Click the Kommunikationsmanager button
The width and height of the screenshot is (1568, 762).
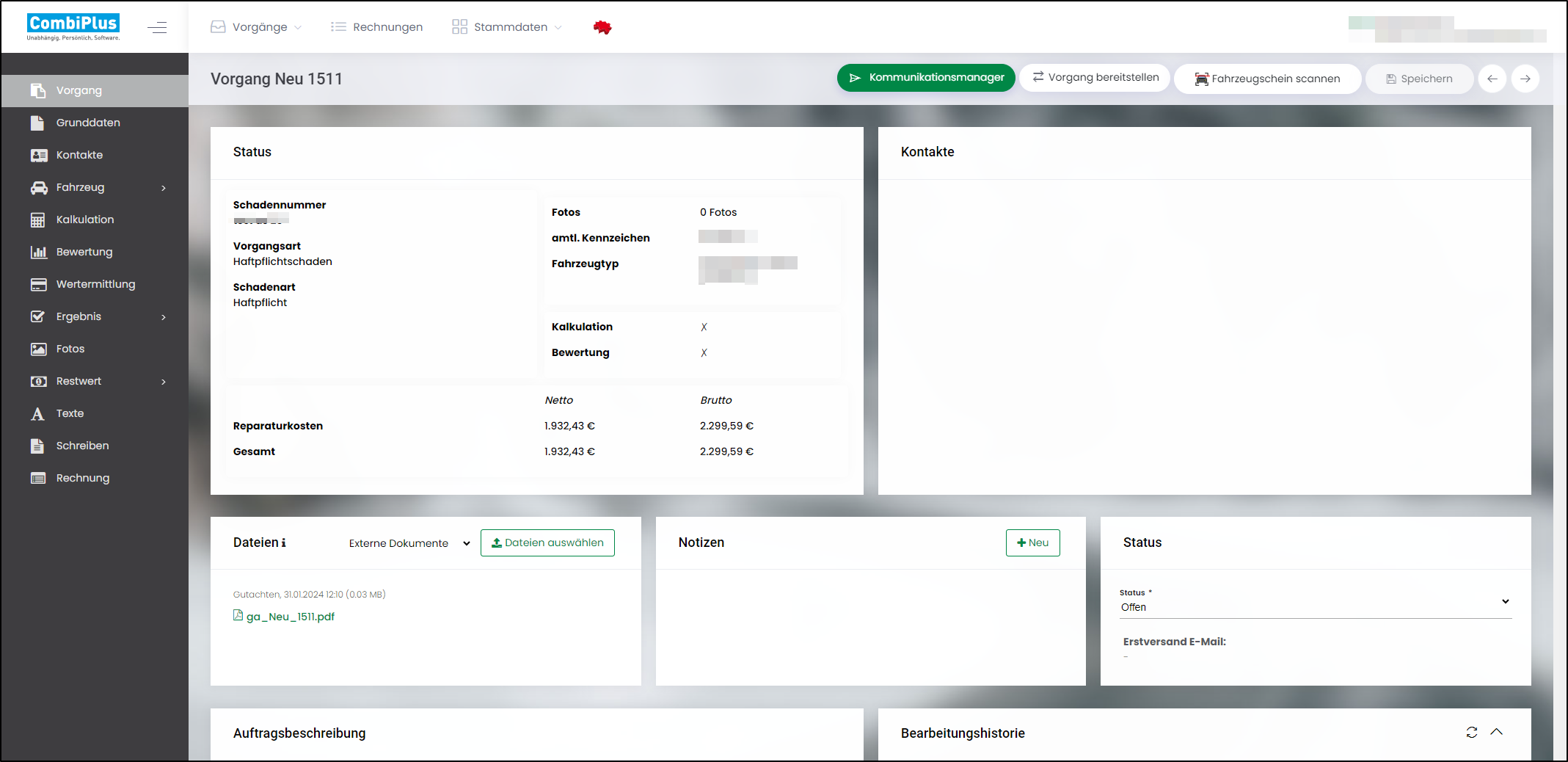pos(926,78)
